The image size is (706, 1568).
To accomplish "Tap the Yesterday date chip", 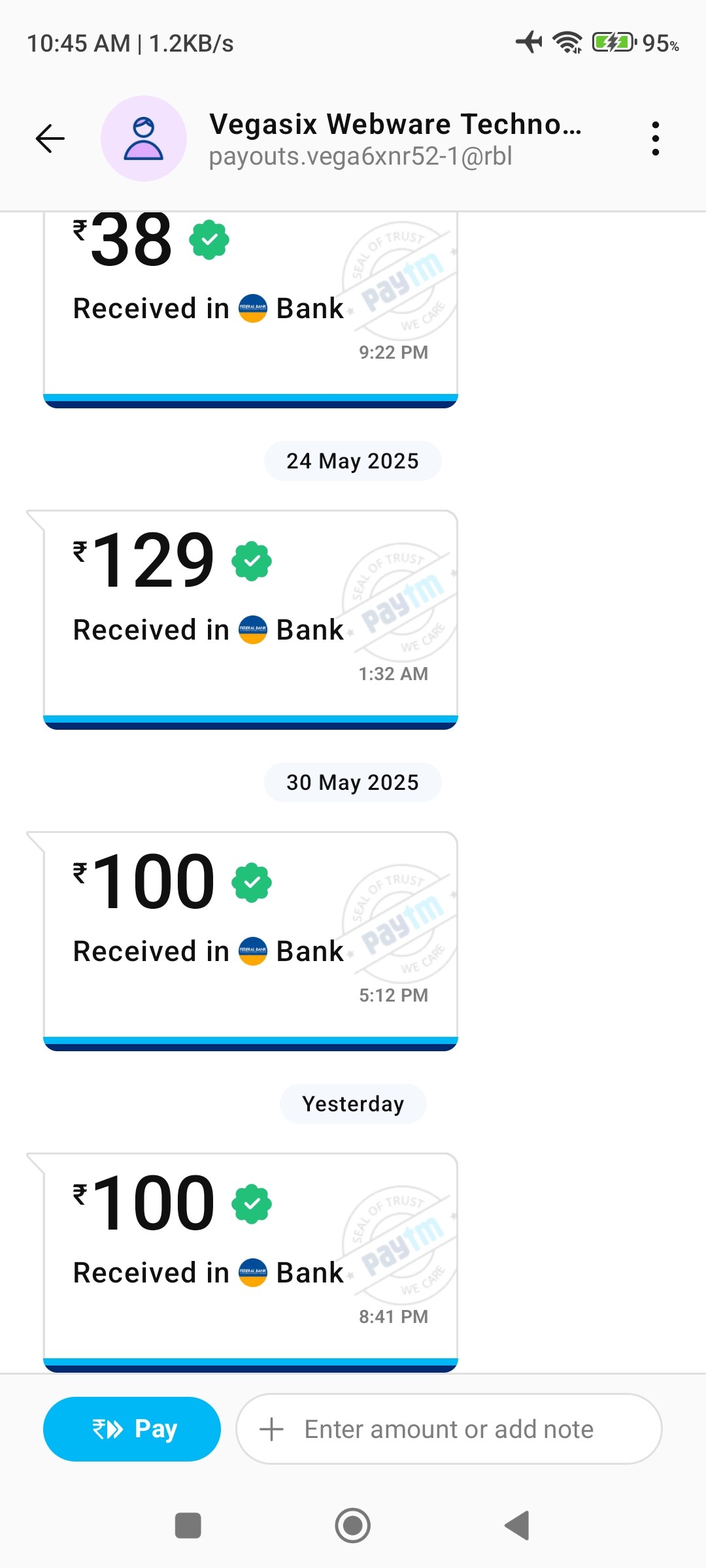I will coord(353,1103).
